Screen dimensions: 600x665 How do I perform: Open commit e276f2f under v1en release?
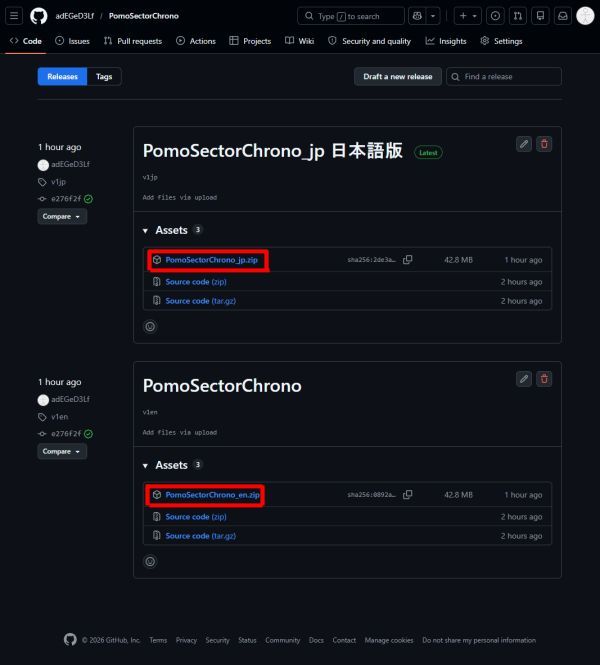tap(66, 433)
